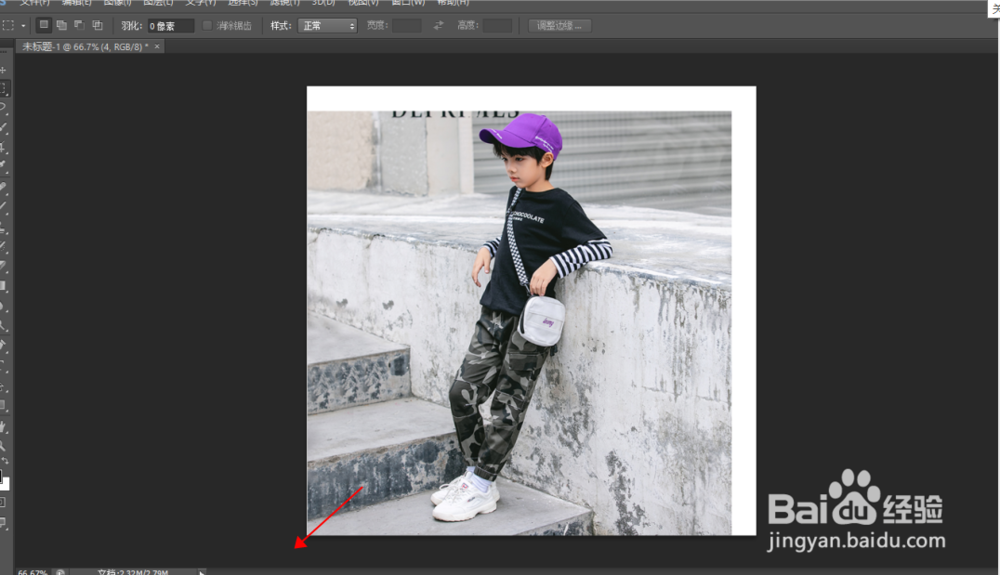Select the Gradient tool
Viewport: 1000px width, 575px height.
3,286
